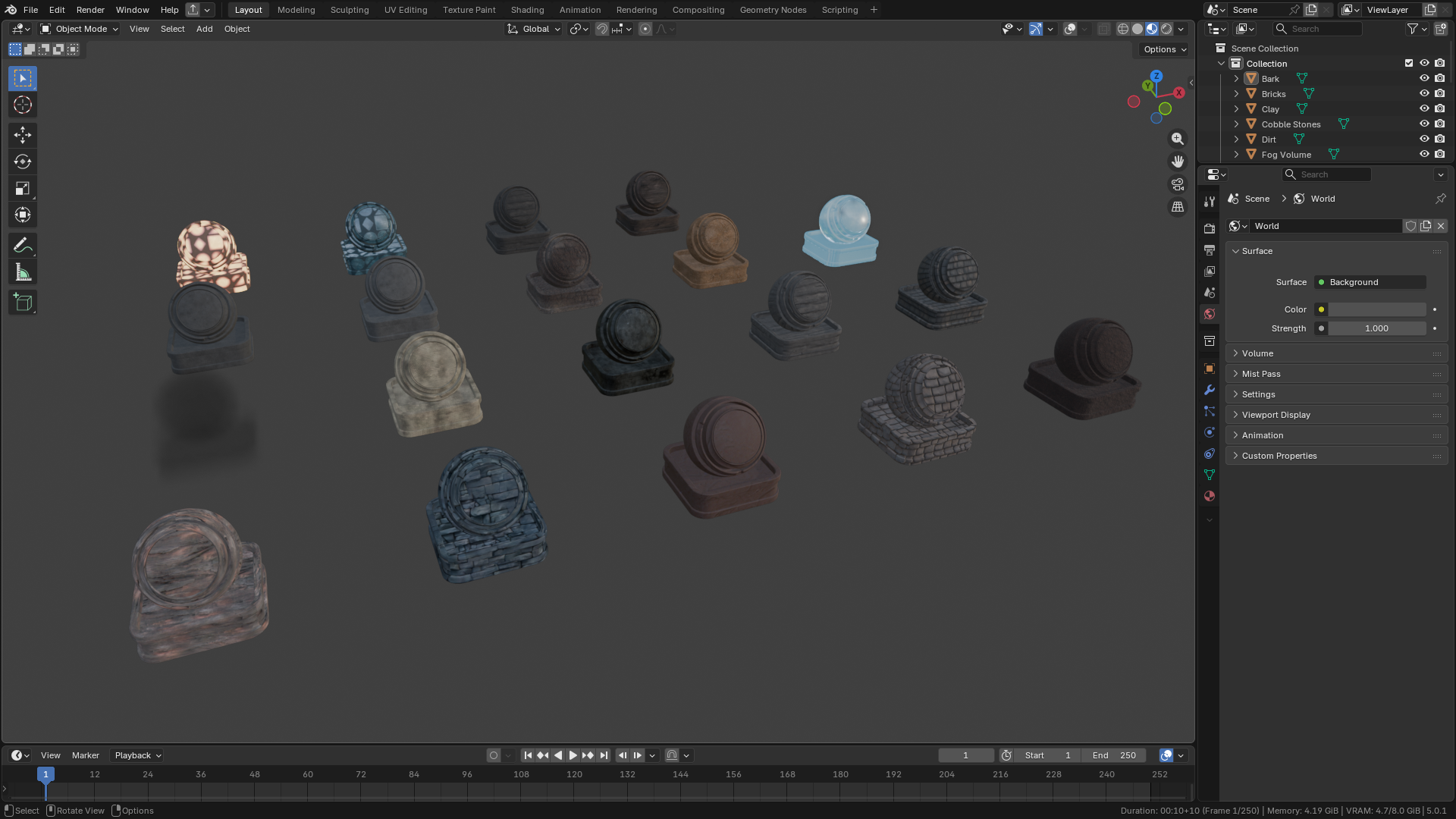Click the Strength value slider

pos(1377,328)
